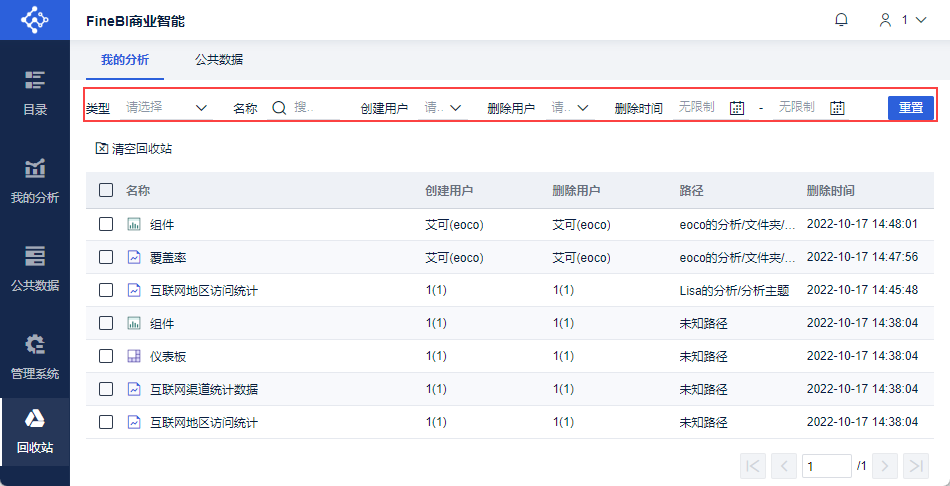Screen dimensions: 950x486
Task: Open the 创建用户 filter dropdown
Action: 442,107
